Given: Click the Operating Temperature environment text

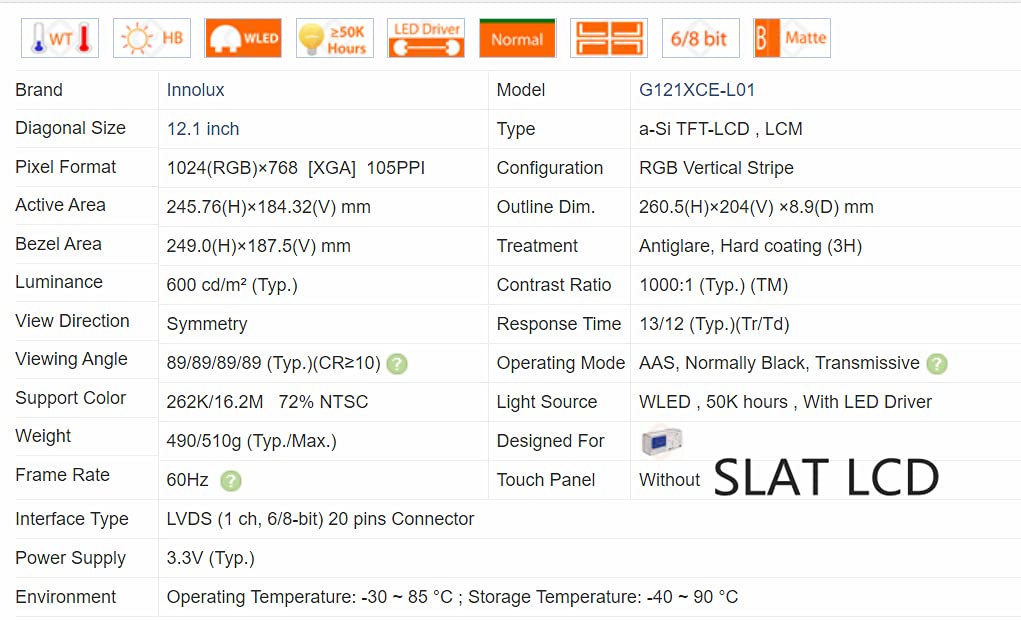Looking at the screenshot, I should pos(309,597).
